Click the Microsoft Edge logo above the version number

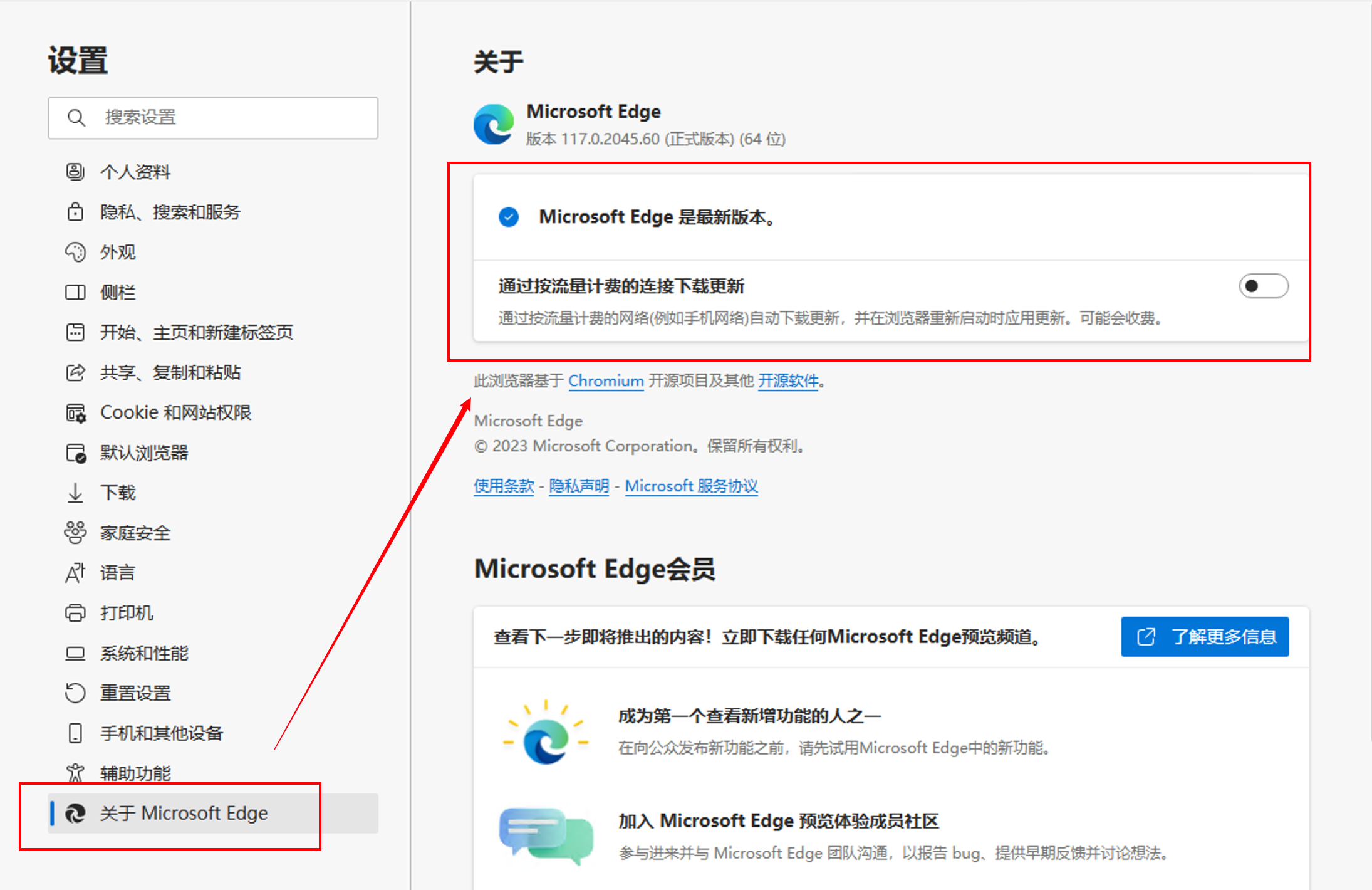click(494, 124)
